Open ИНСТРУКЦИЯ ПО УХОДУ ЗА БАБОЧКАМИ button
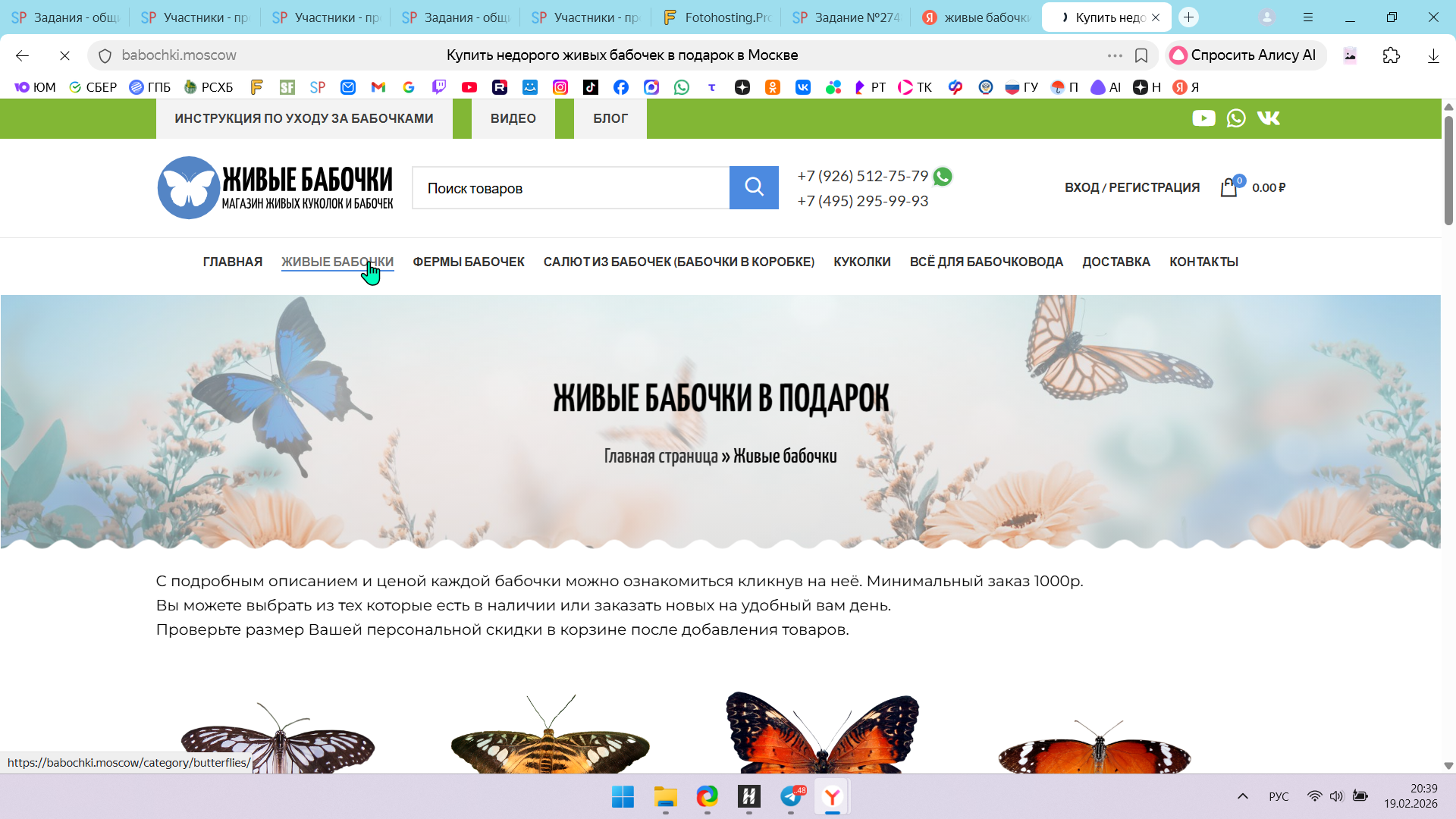This screenshot has height=819, width=1456. click(304, 118)
